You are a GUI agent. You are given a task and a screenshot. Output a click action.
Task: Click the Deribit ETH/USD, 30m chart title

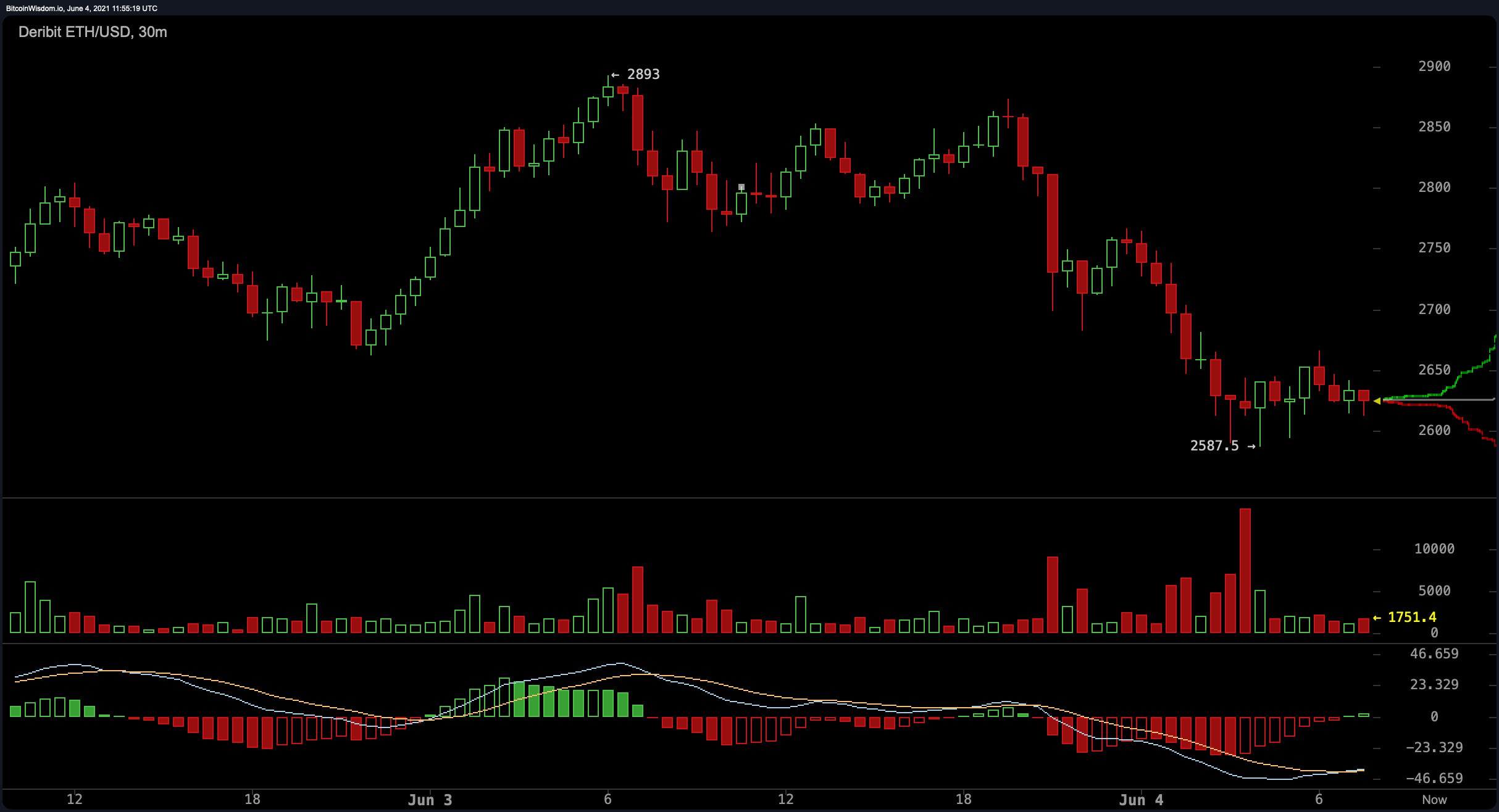(93, 32)
